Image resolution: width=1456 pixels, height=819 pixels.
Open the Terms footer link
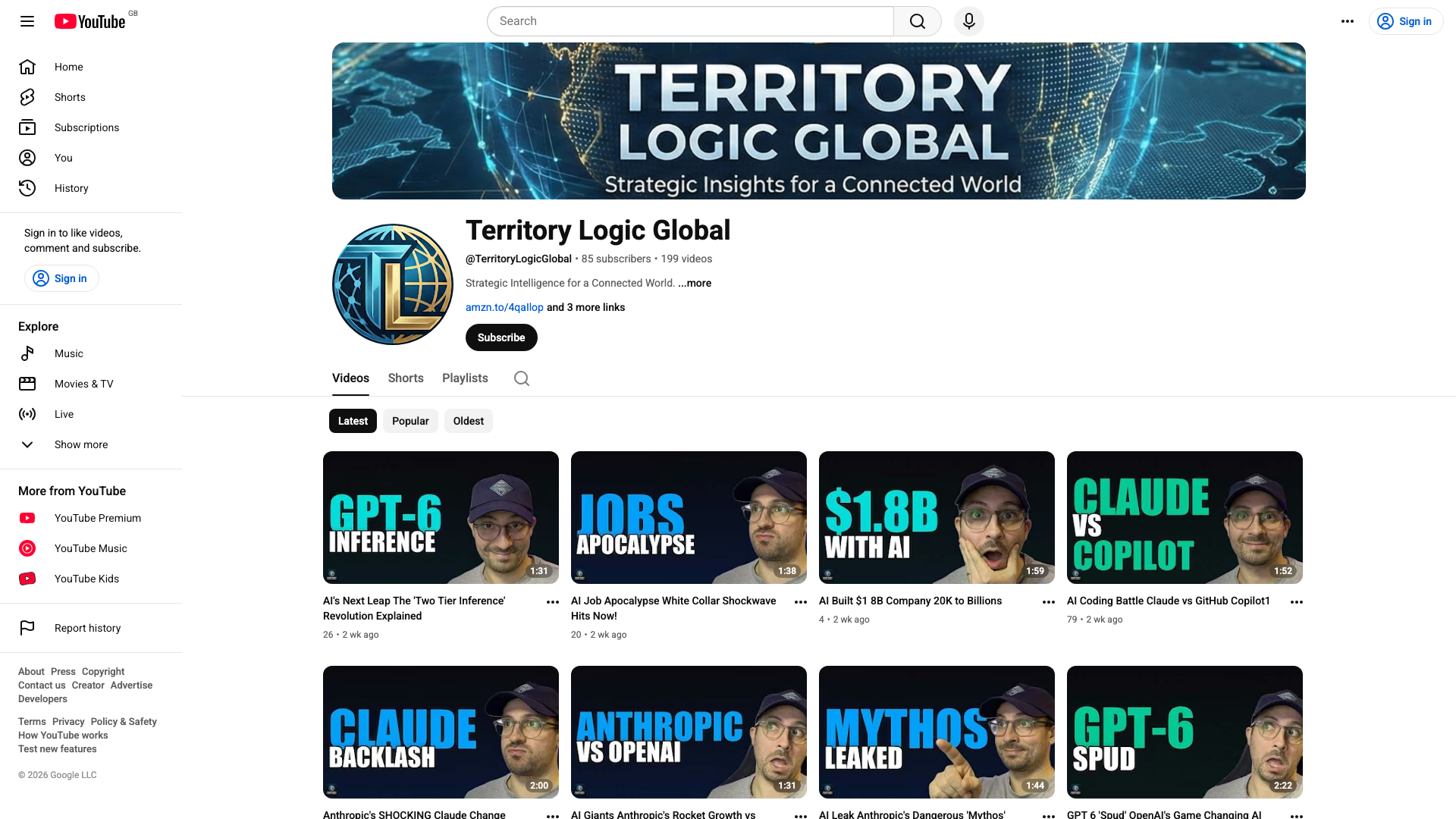32,722
